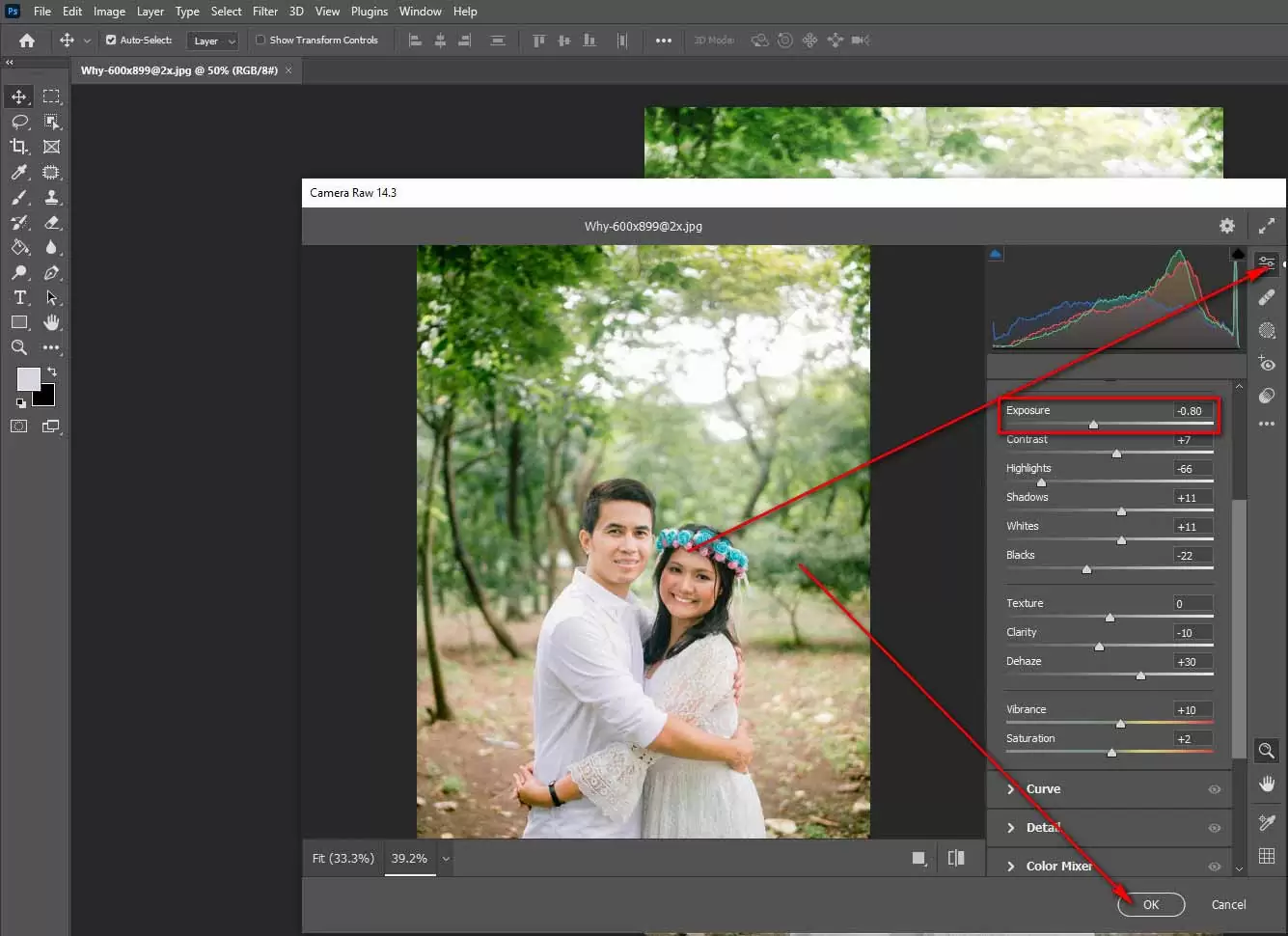Toggle highlight clipping warning on histogram
Screen dimensions: 1288x936
click(x=1238, y=254)
